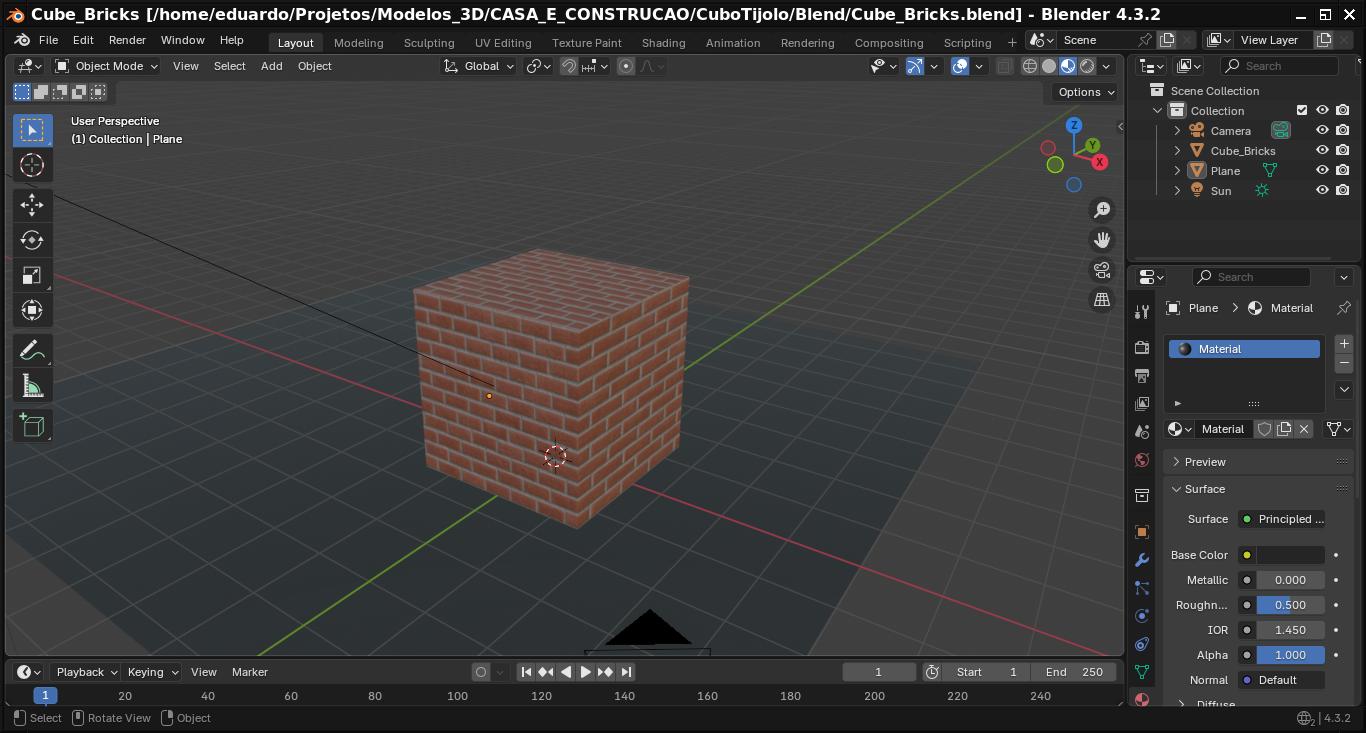Viewport: 1366px width, 733px height.
Task: Activate the Move tool
Action: [x=32, y=205]
